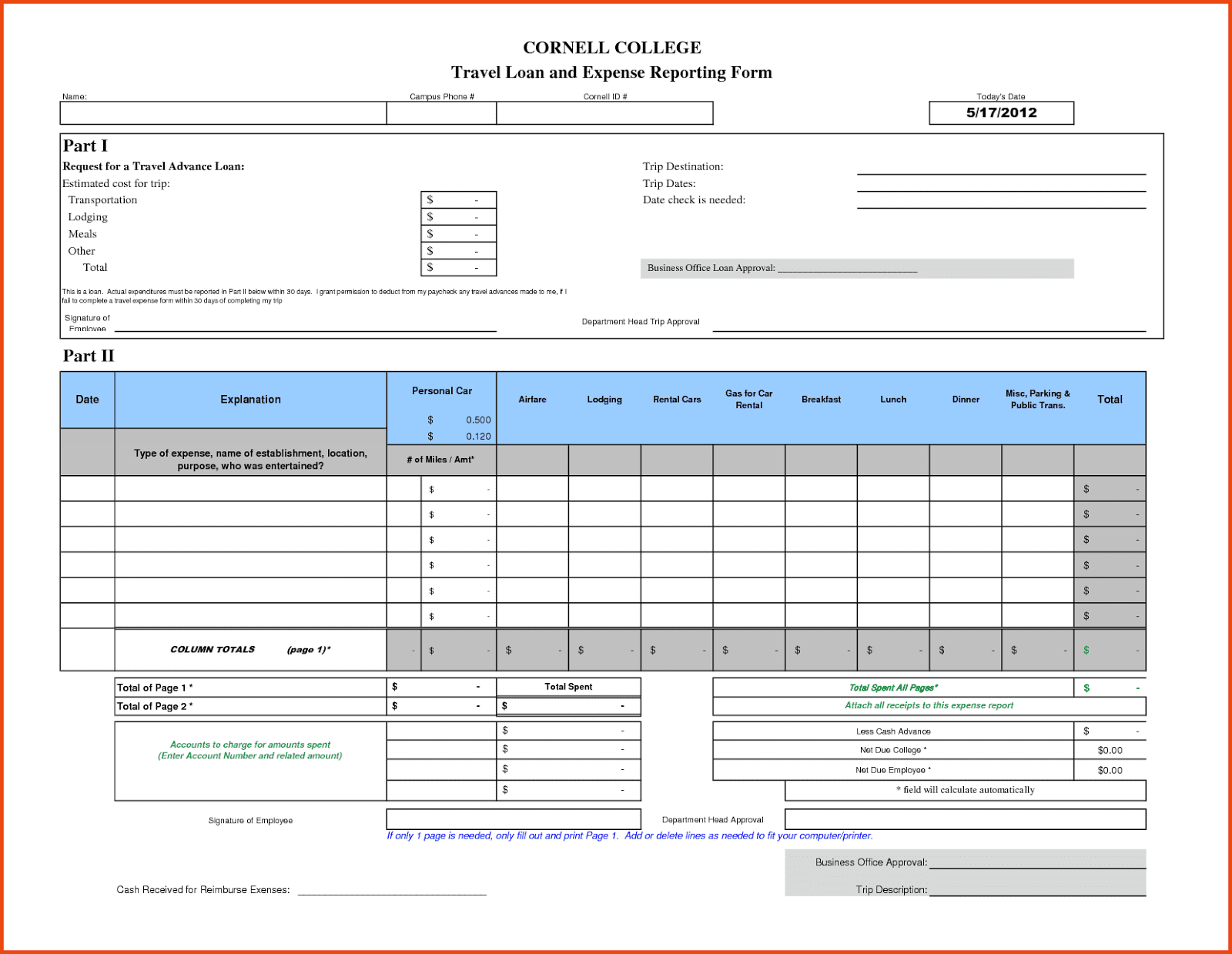
Task: Select the Breakfast column header
Action: coord(821,400)
